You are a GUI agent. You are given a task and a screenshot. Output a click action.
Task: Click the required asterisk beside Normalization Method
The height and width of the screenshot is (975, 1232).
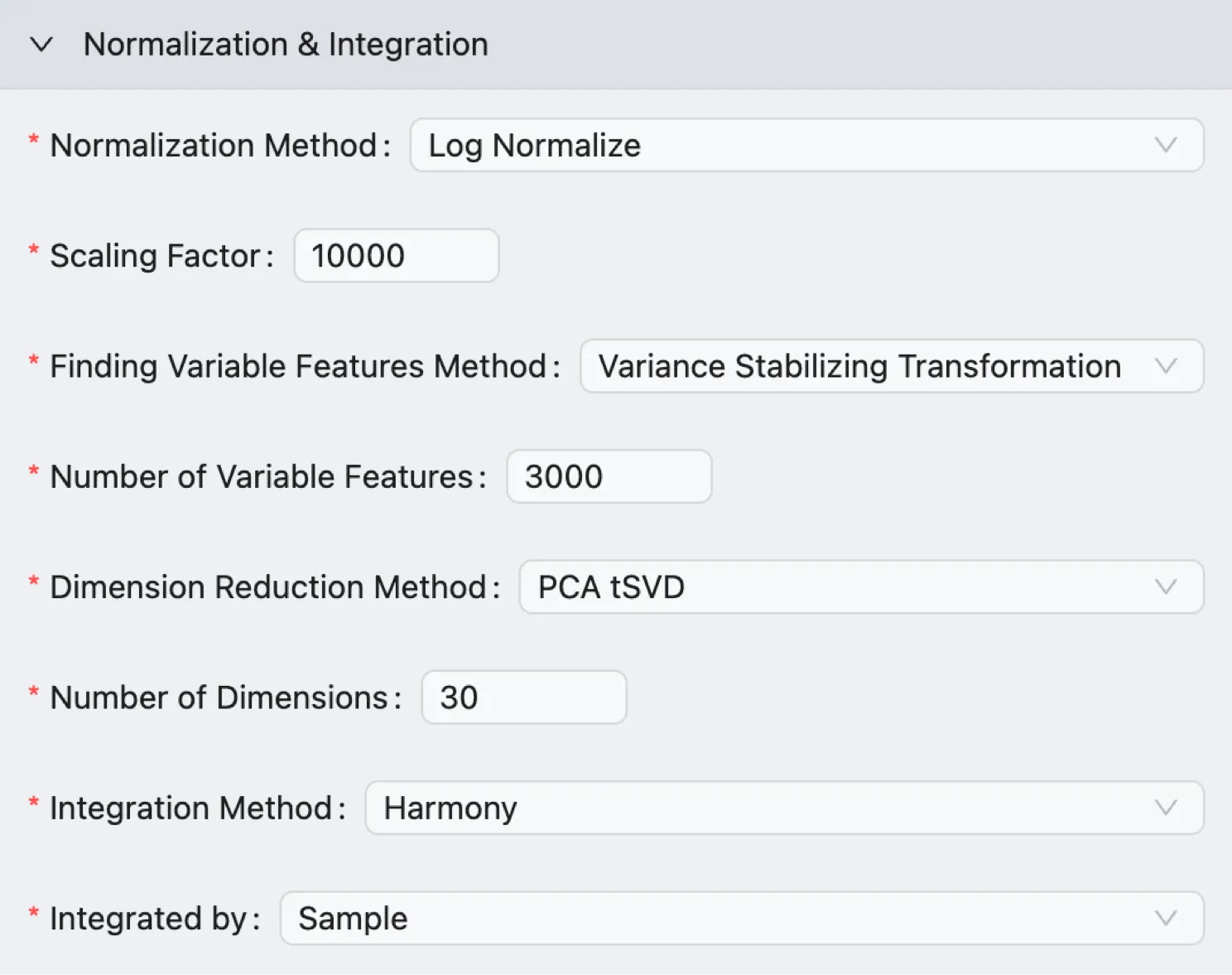[31, 139]
